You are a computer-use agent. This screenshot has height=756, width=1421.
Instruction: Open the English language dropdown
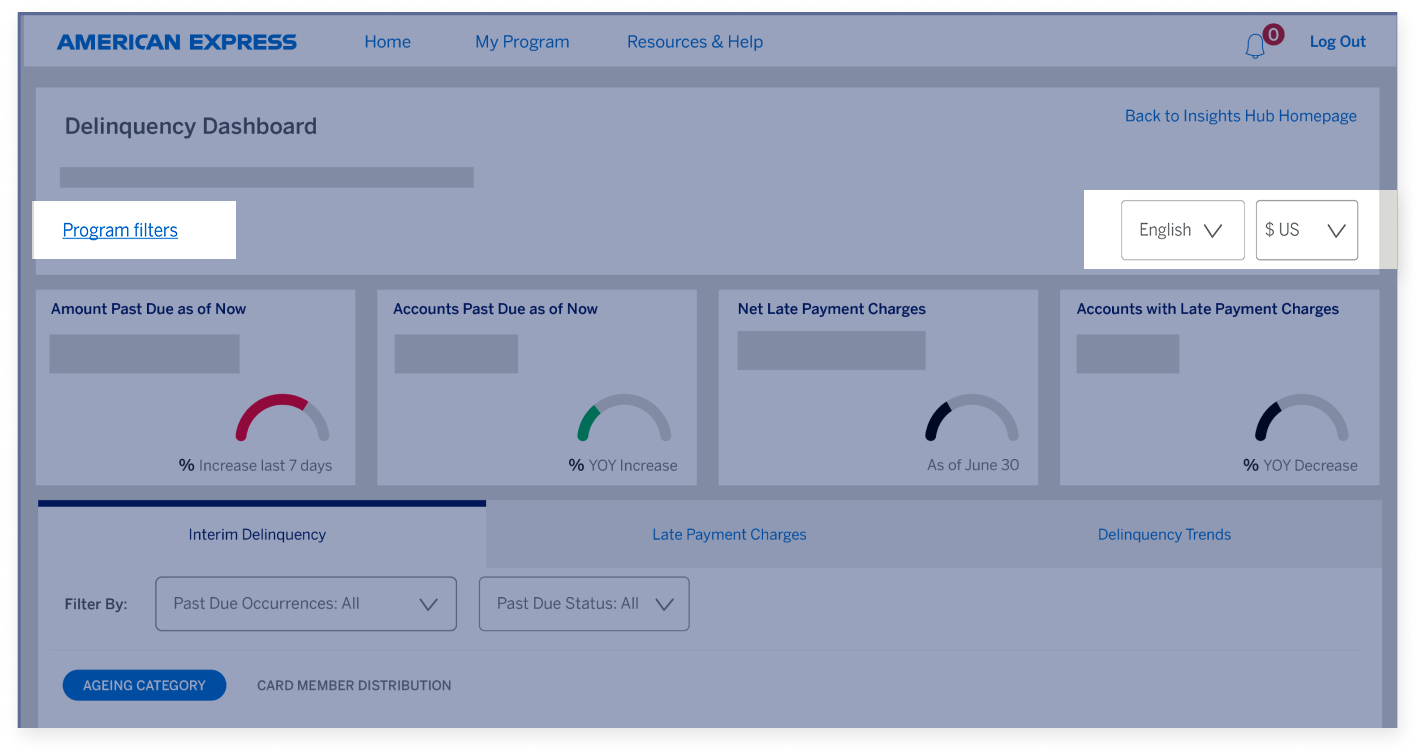click(1182, 229)
